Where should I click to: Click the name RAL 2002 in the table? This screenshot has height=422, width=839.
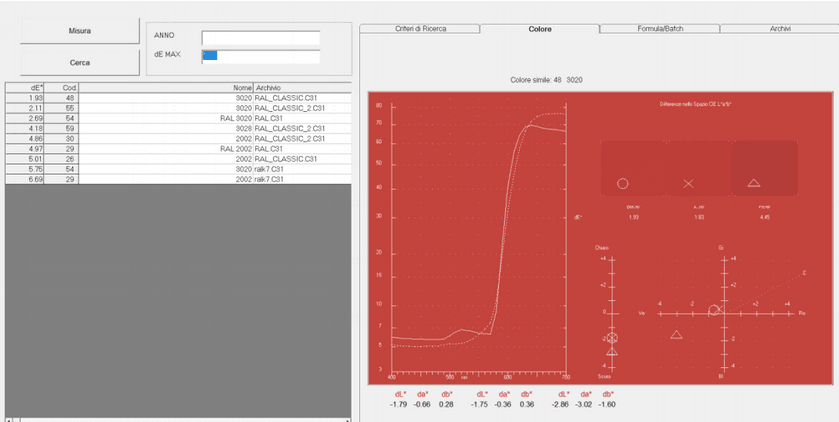pyautogui.click(x=236, y=149)
